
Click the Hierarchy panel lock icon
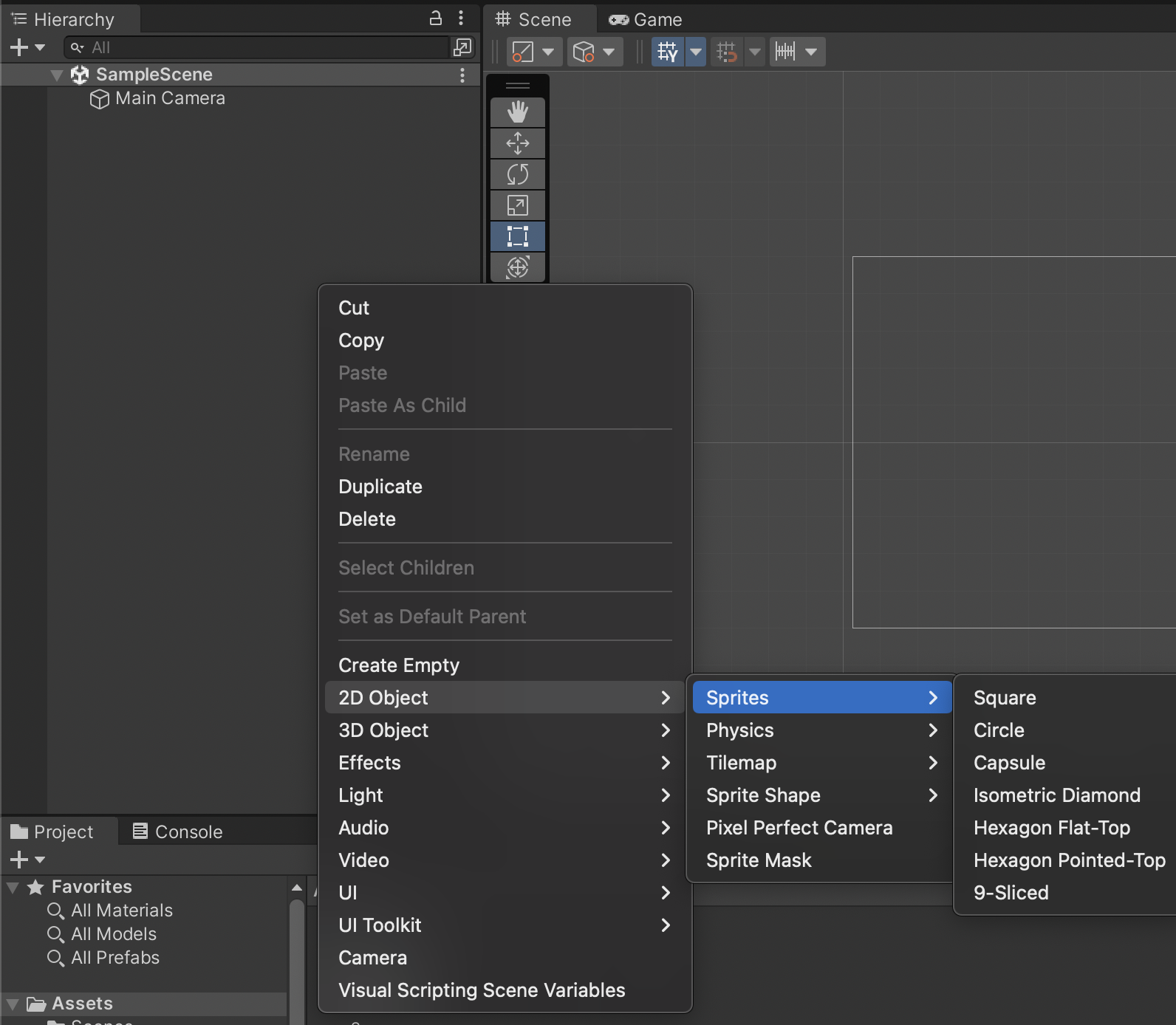click(436, 18)
